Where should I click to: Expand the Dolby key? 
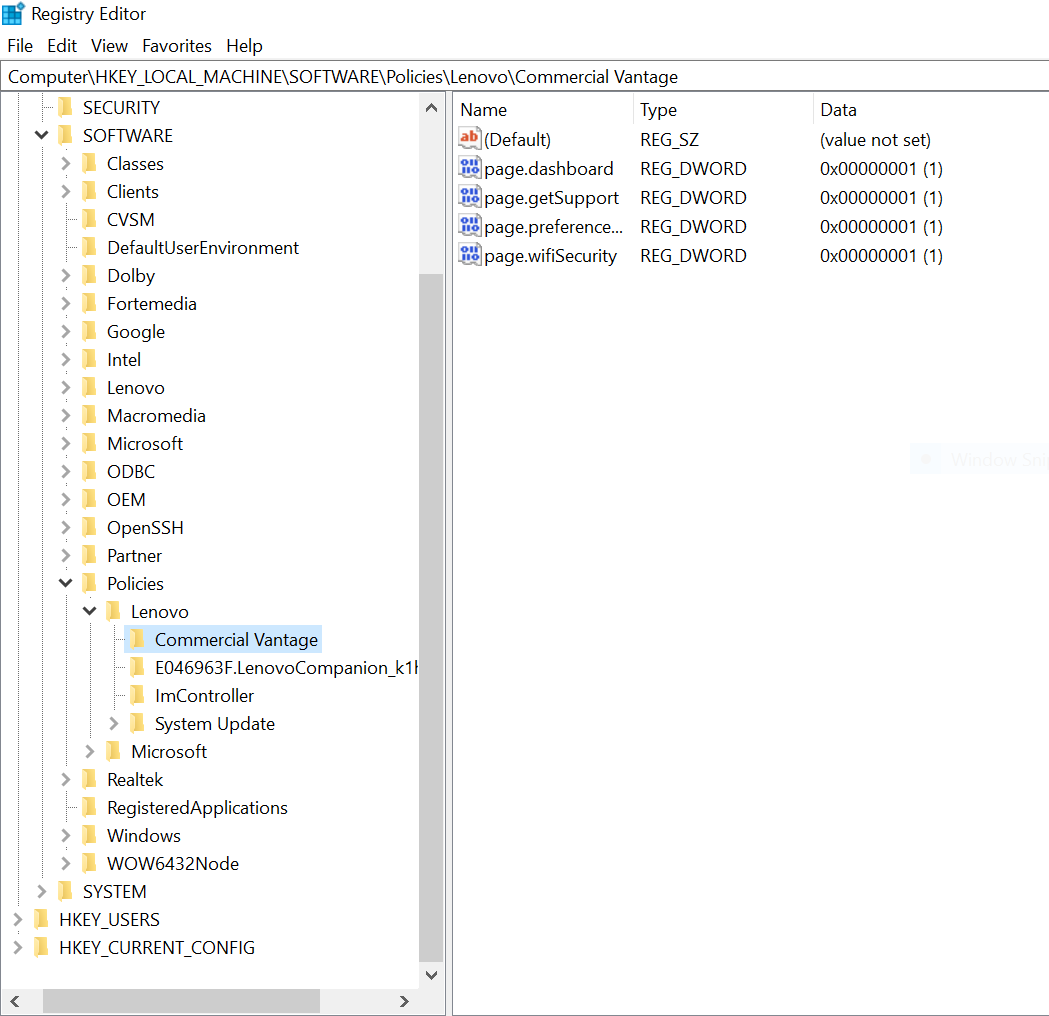pyautogui.click(x=66, y=276)
